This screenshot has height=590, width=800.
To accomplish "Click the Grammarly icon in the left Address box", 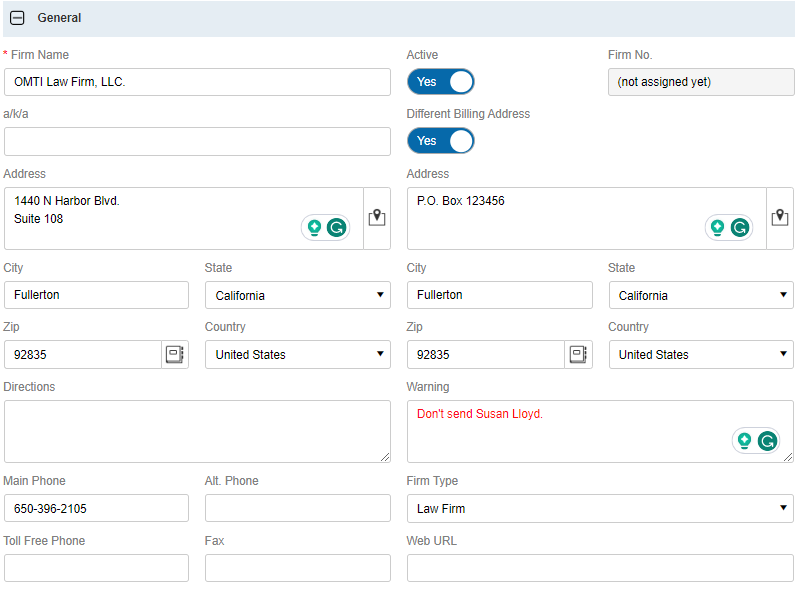I will (x=337, y=228).
